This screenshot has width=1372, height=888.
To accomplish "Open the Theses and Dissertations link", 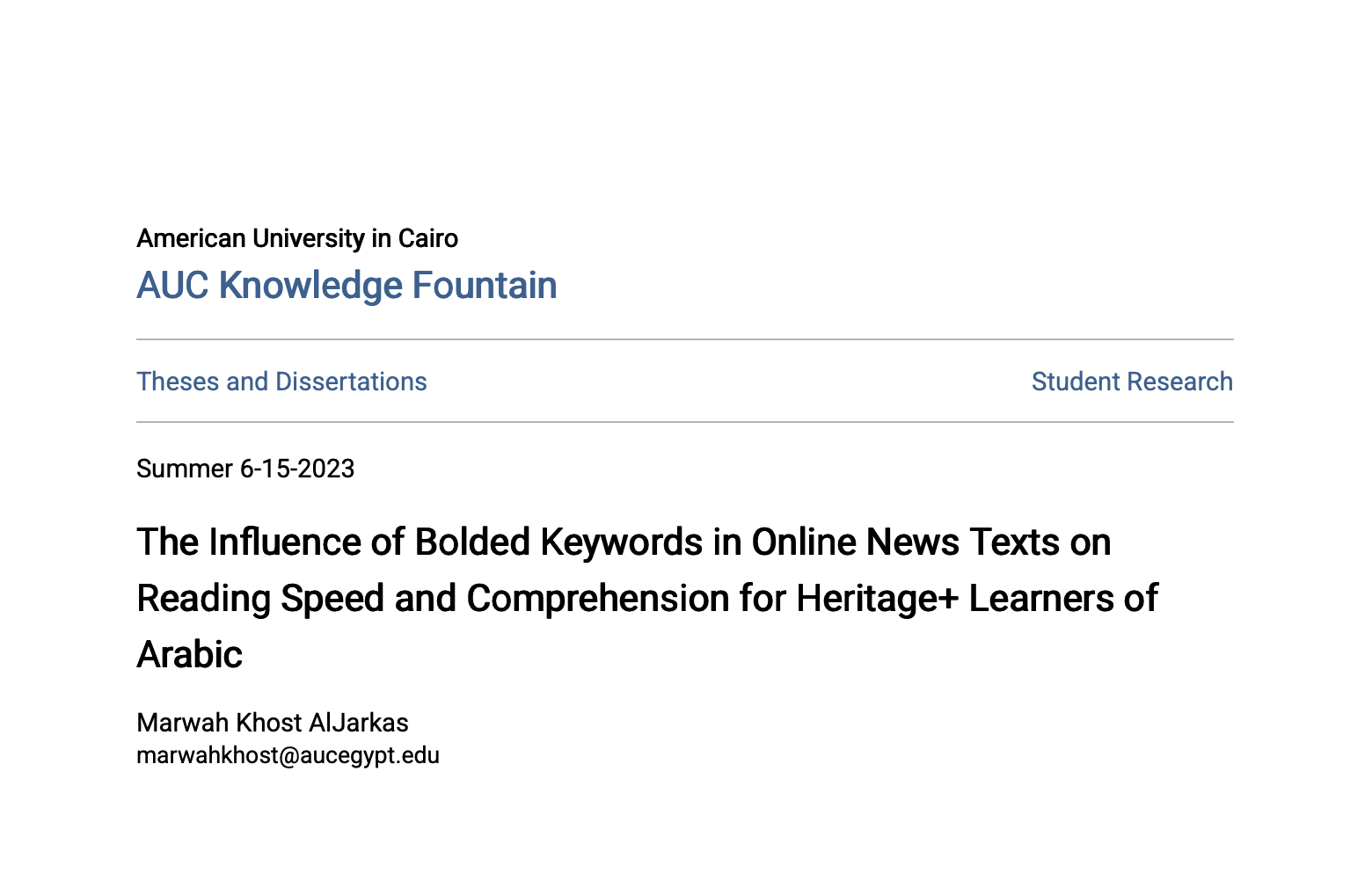I will (x=281, y=382).
